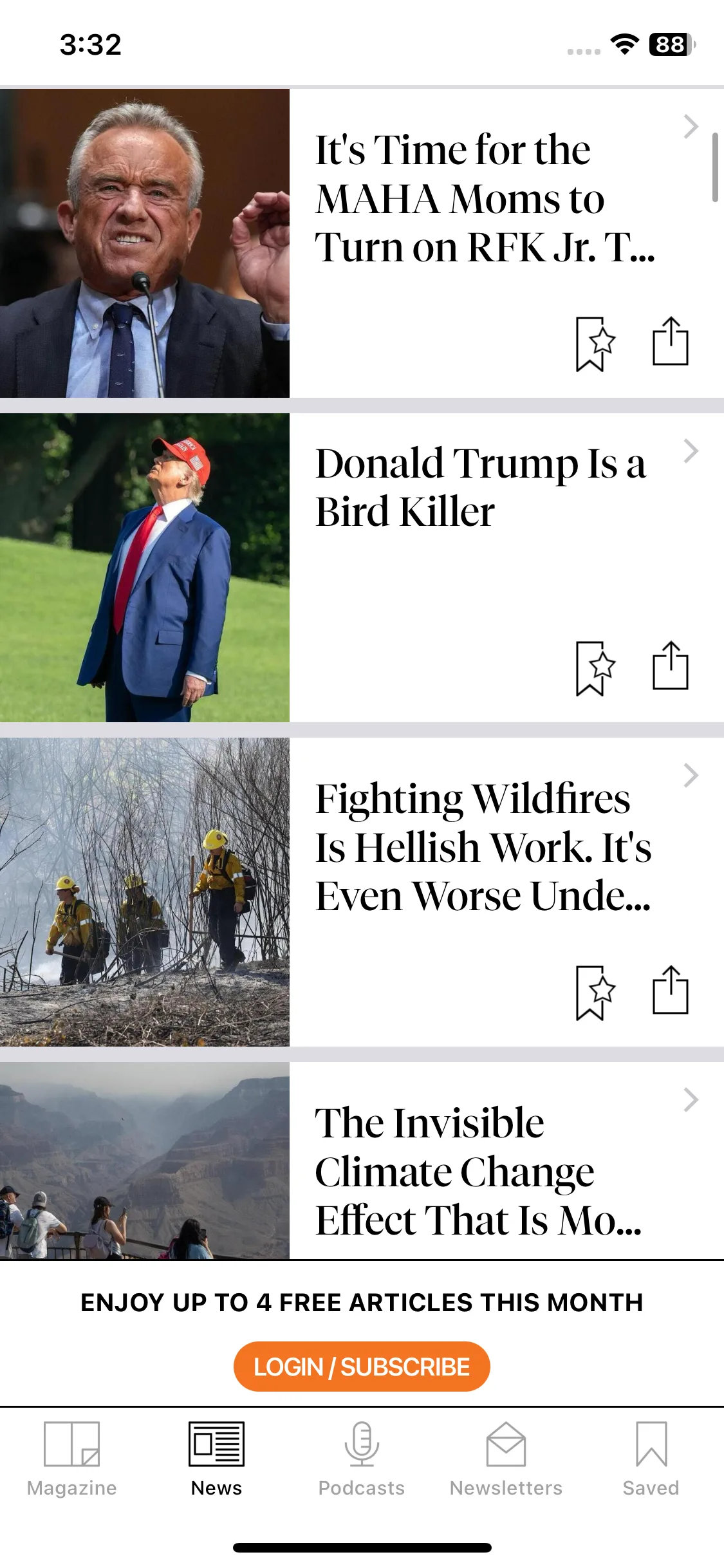
Task: Open the RFK Jr. photo thumbnail
Action: (145, 243)
